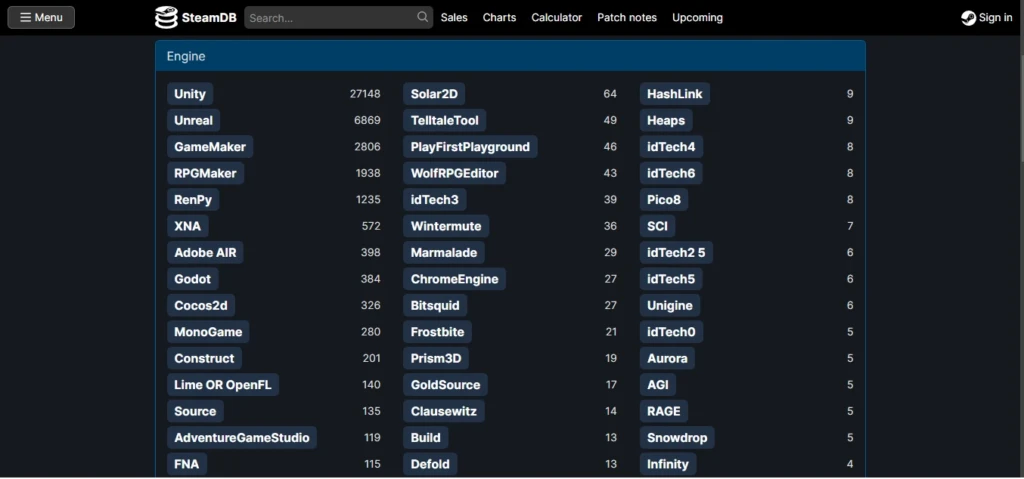
Task: Select the Unreal engine tag
Action: [x=193, y=120]
